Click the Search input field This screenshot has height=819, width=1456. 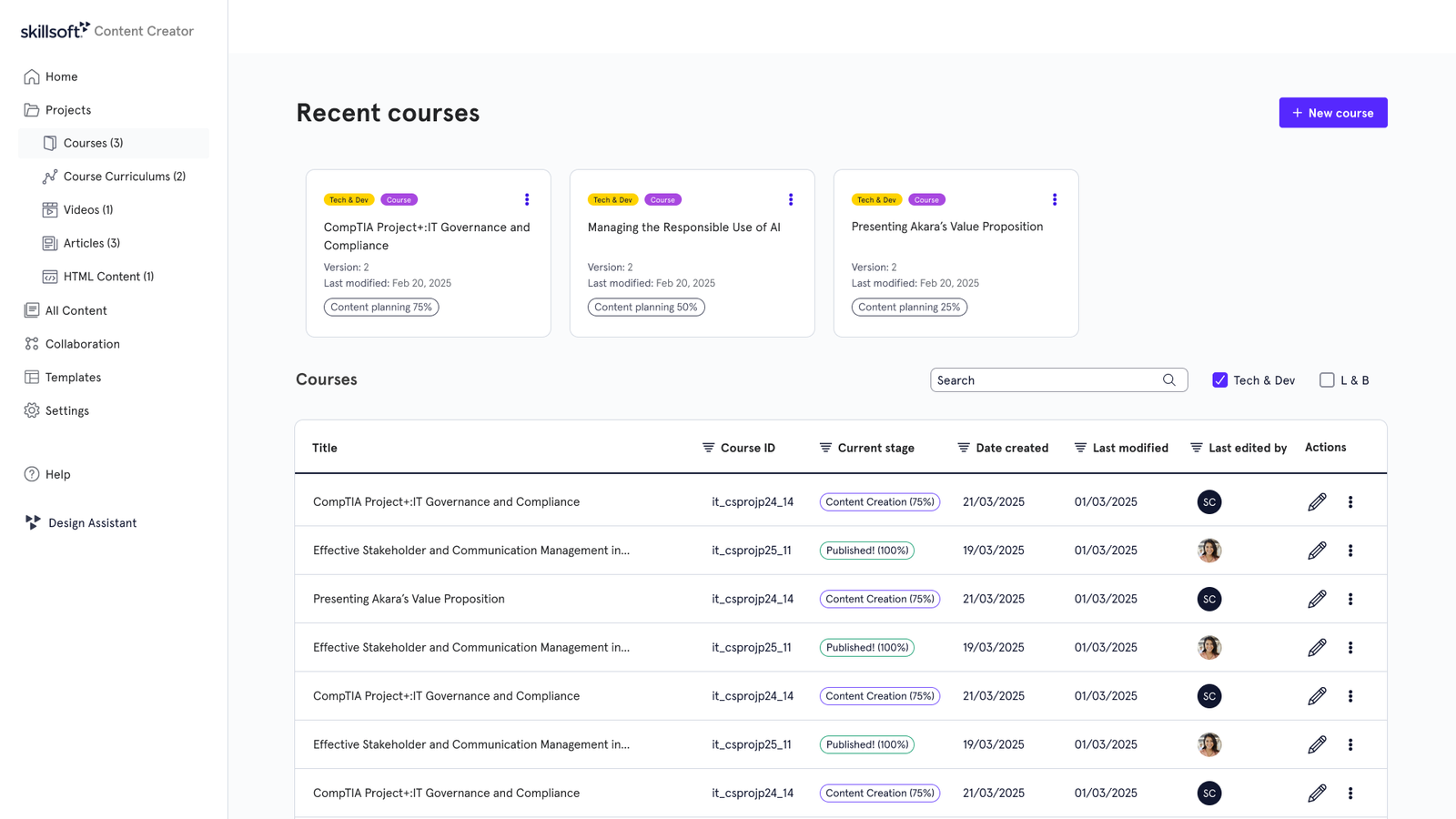(1058, 380)
